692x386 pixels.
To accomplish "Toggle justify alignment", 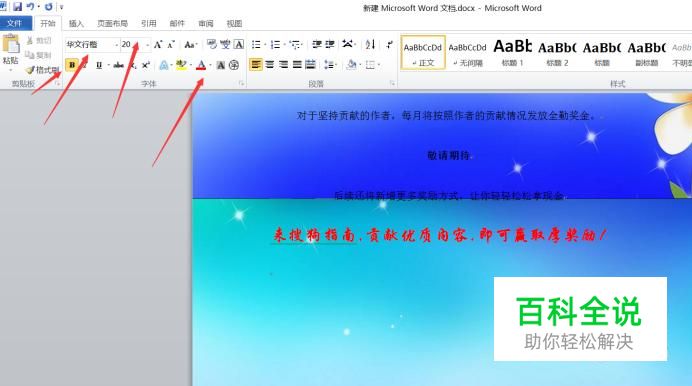I will tap(297, 65).
